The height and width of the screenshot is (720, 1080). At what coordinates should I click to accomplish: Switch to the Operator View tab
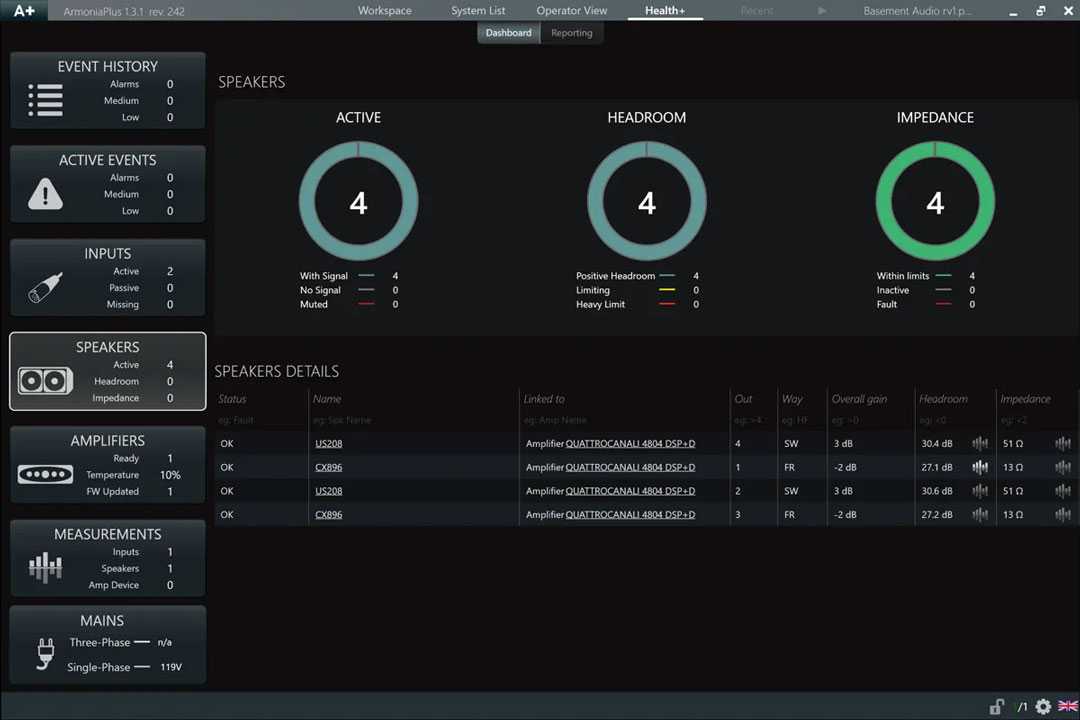(571, 11)
